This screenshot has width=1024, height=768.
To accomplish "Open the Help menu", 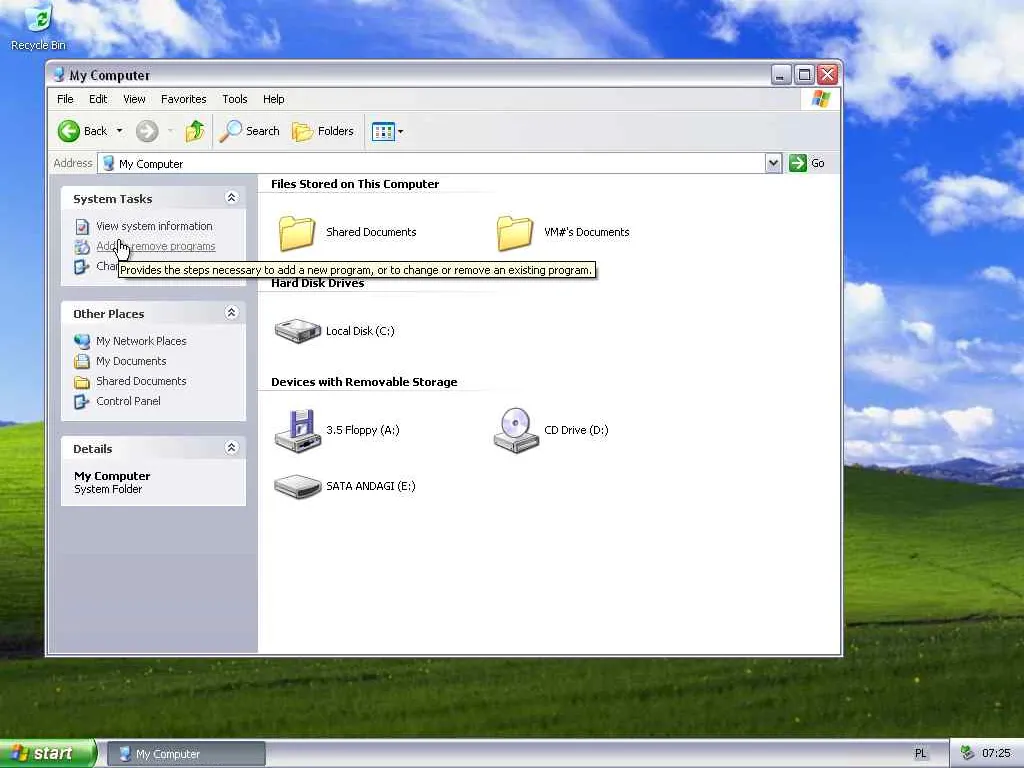I will click(x=274, y=99).
